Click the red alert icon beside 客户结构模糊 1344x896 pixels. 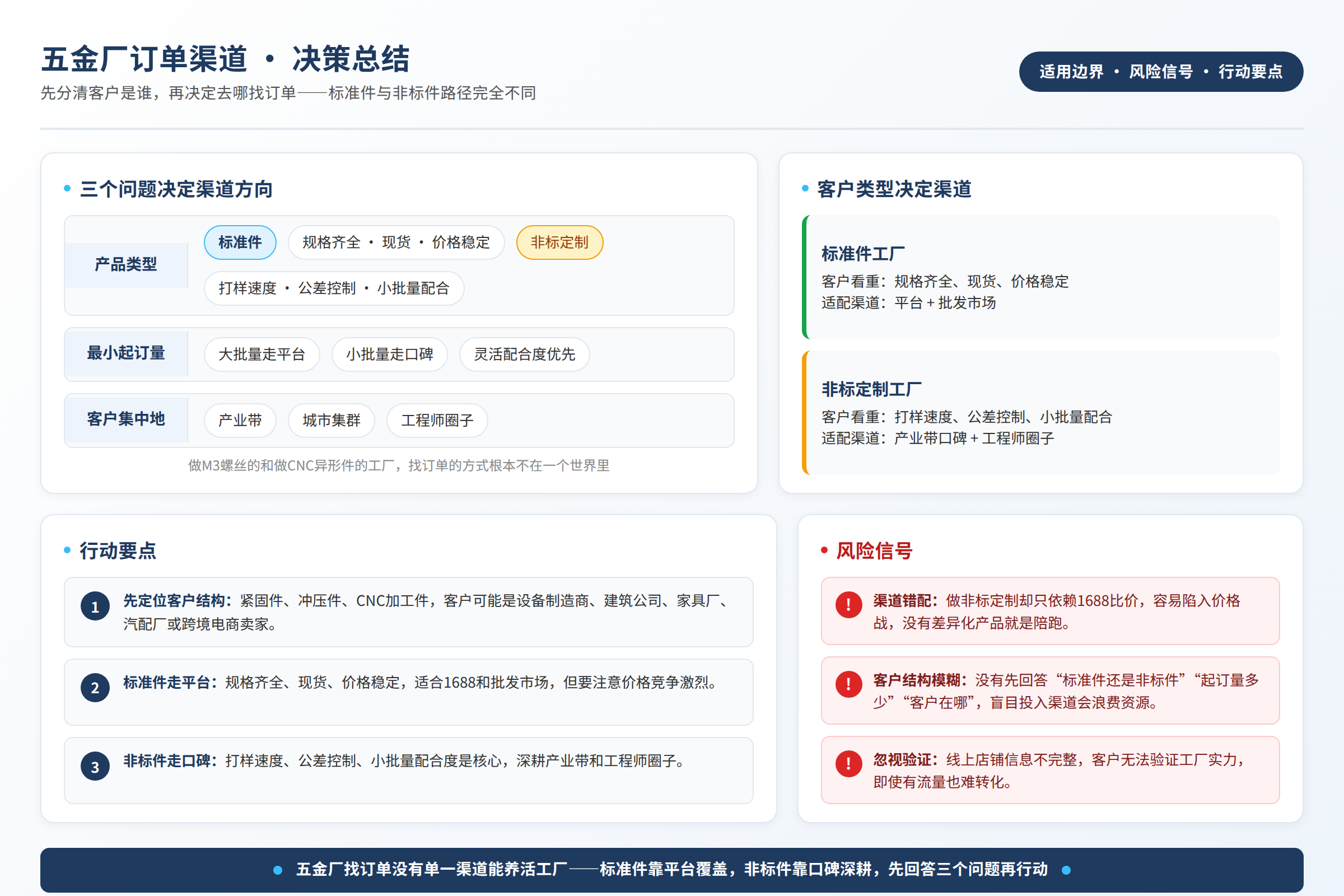point(848,684)
